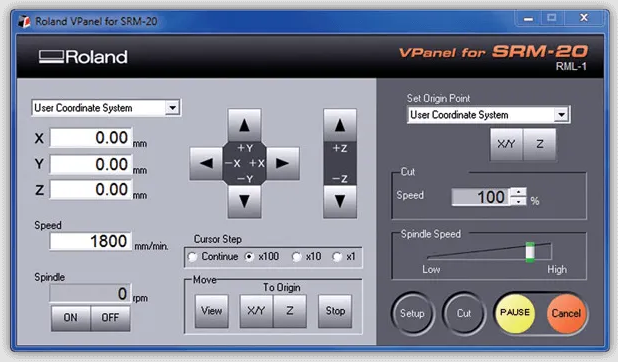
Task: Move tool to View position
Action: pos(212,311)
